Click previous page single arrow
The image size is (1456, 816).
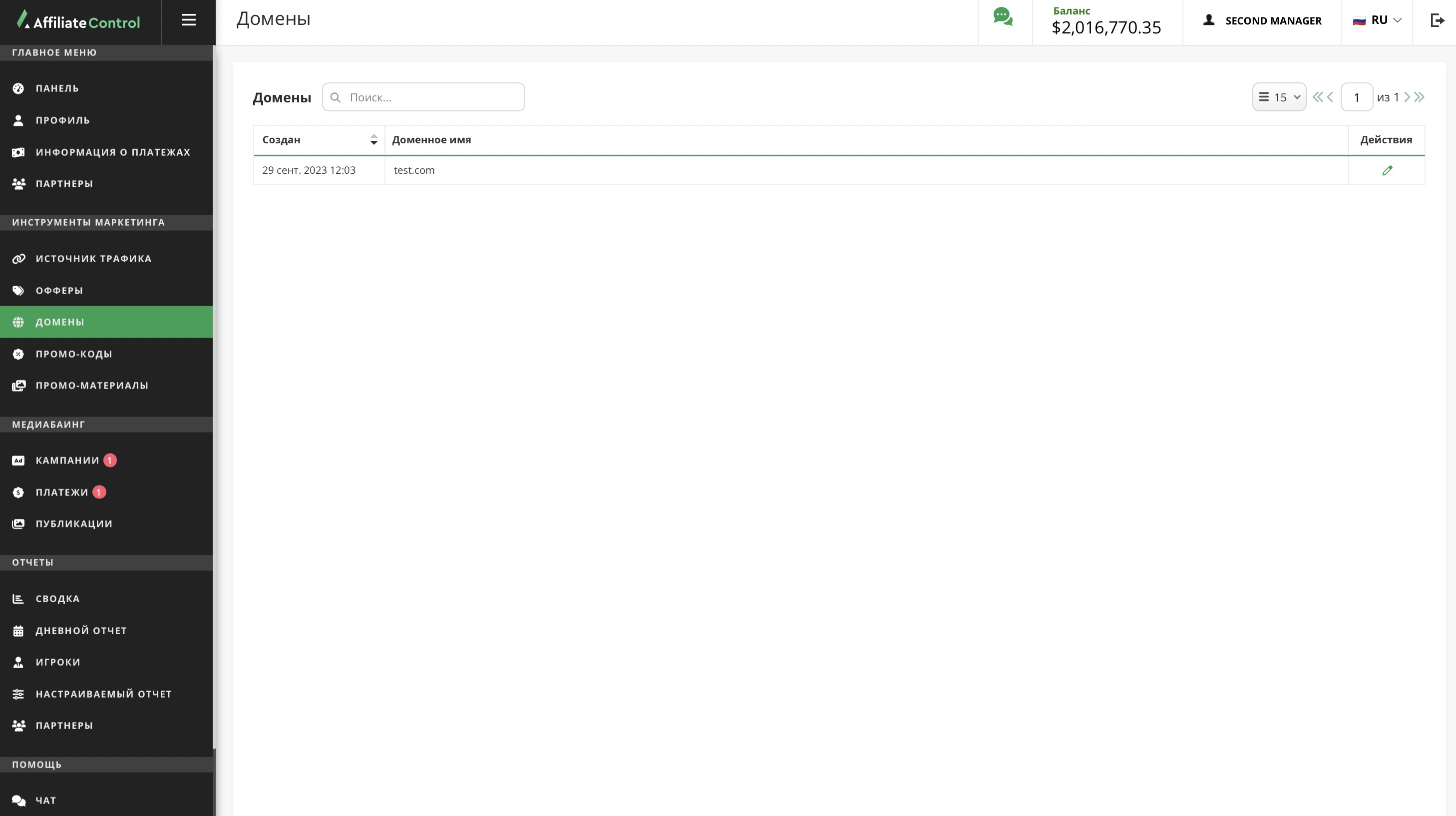click(1330, 97)
